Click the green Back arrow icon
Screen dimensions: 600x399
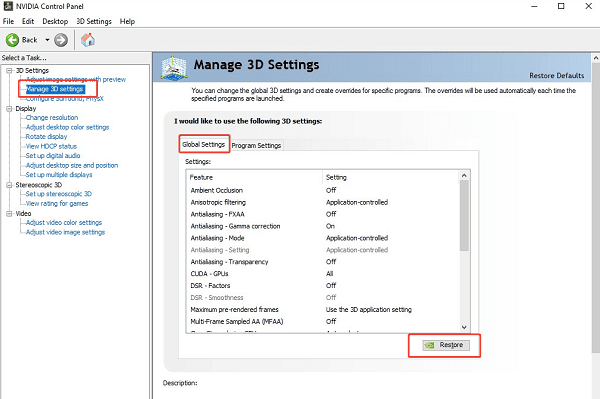[12, 40]
